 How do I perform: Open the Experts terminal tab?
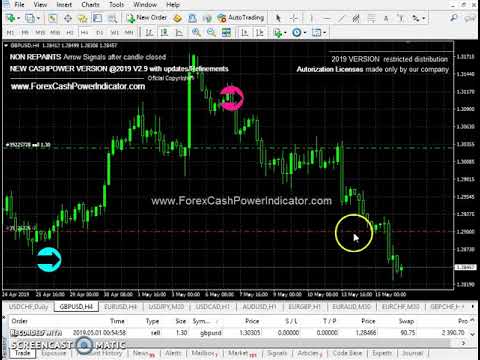pyautogui.click(x=382, y=353)
